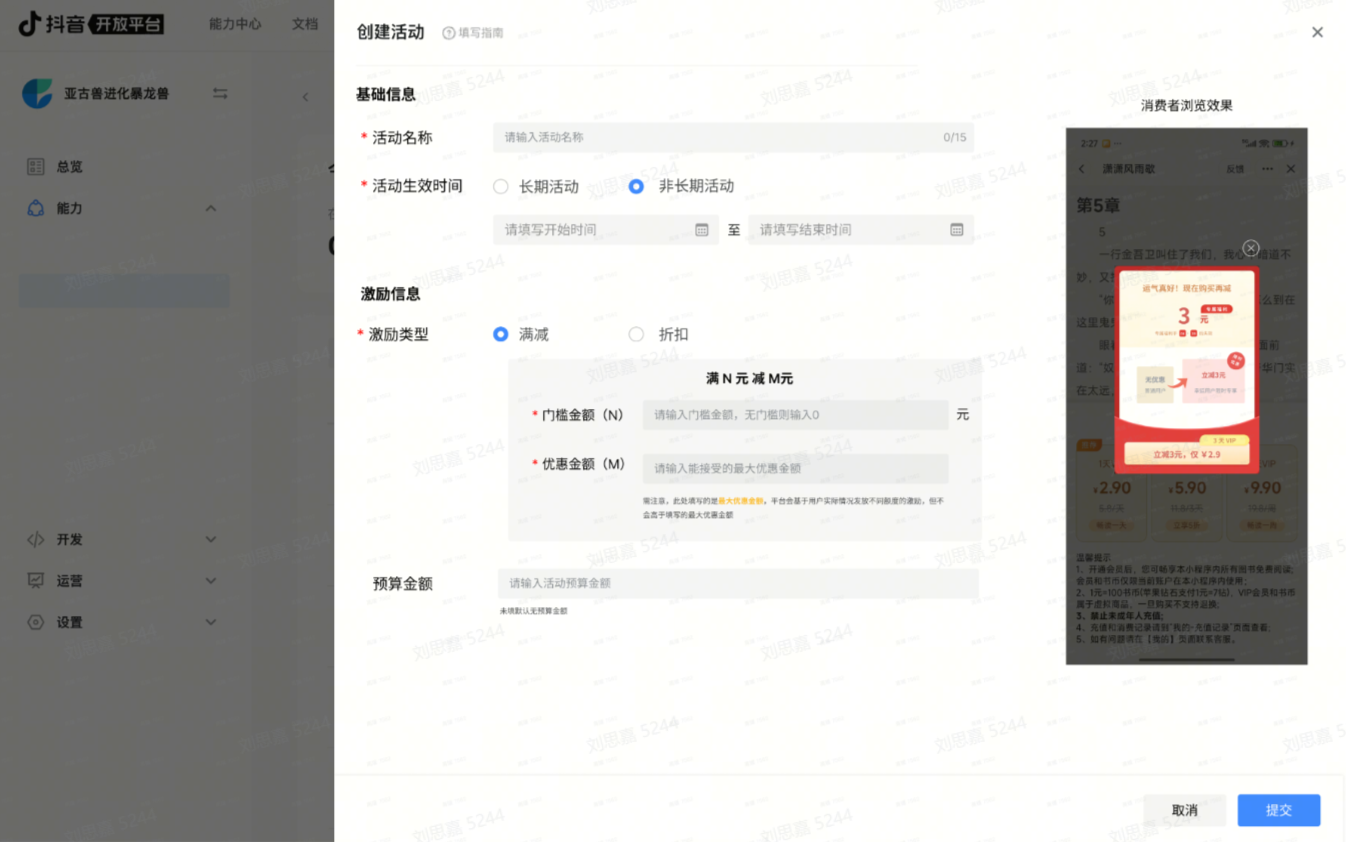Focus the 活动名称 input field

tap(720, 138)
